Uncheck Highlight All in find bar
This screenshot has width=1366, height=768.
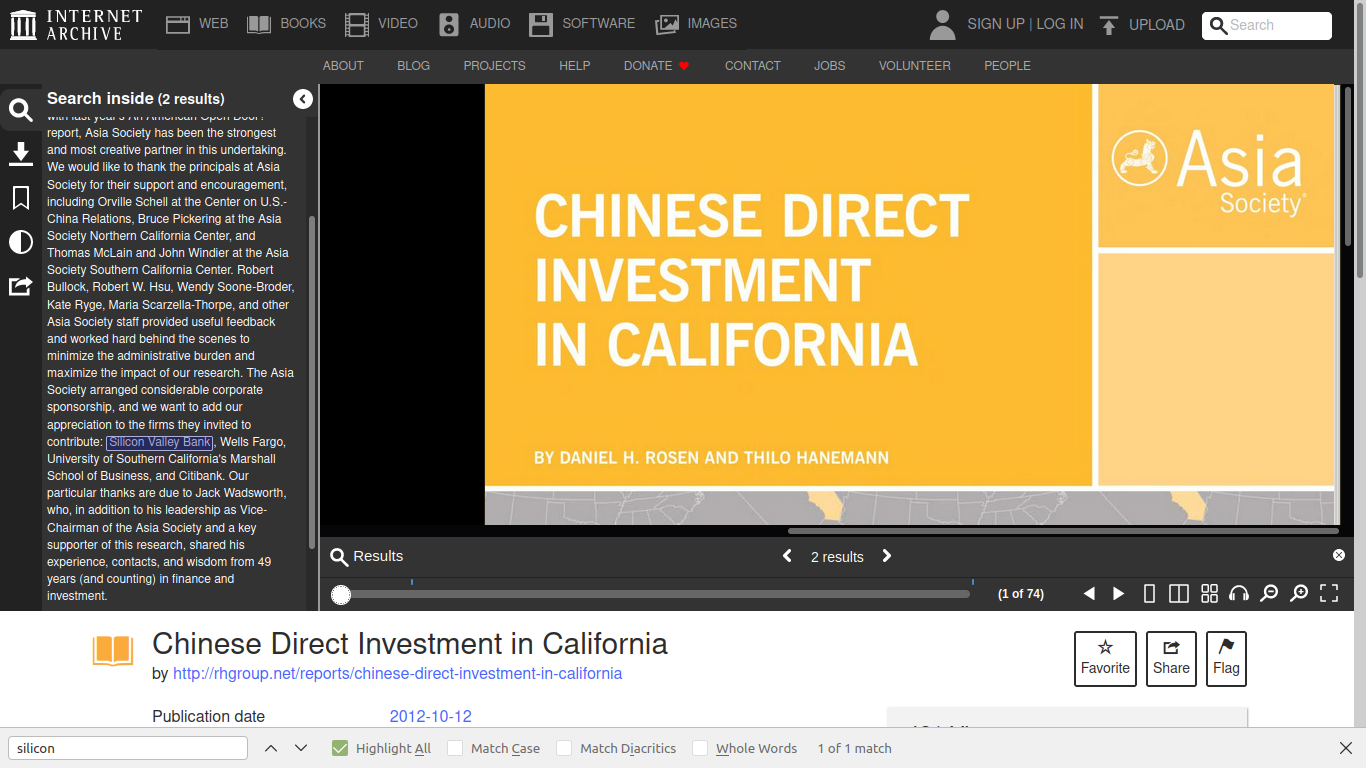point(340,748)
